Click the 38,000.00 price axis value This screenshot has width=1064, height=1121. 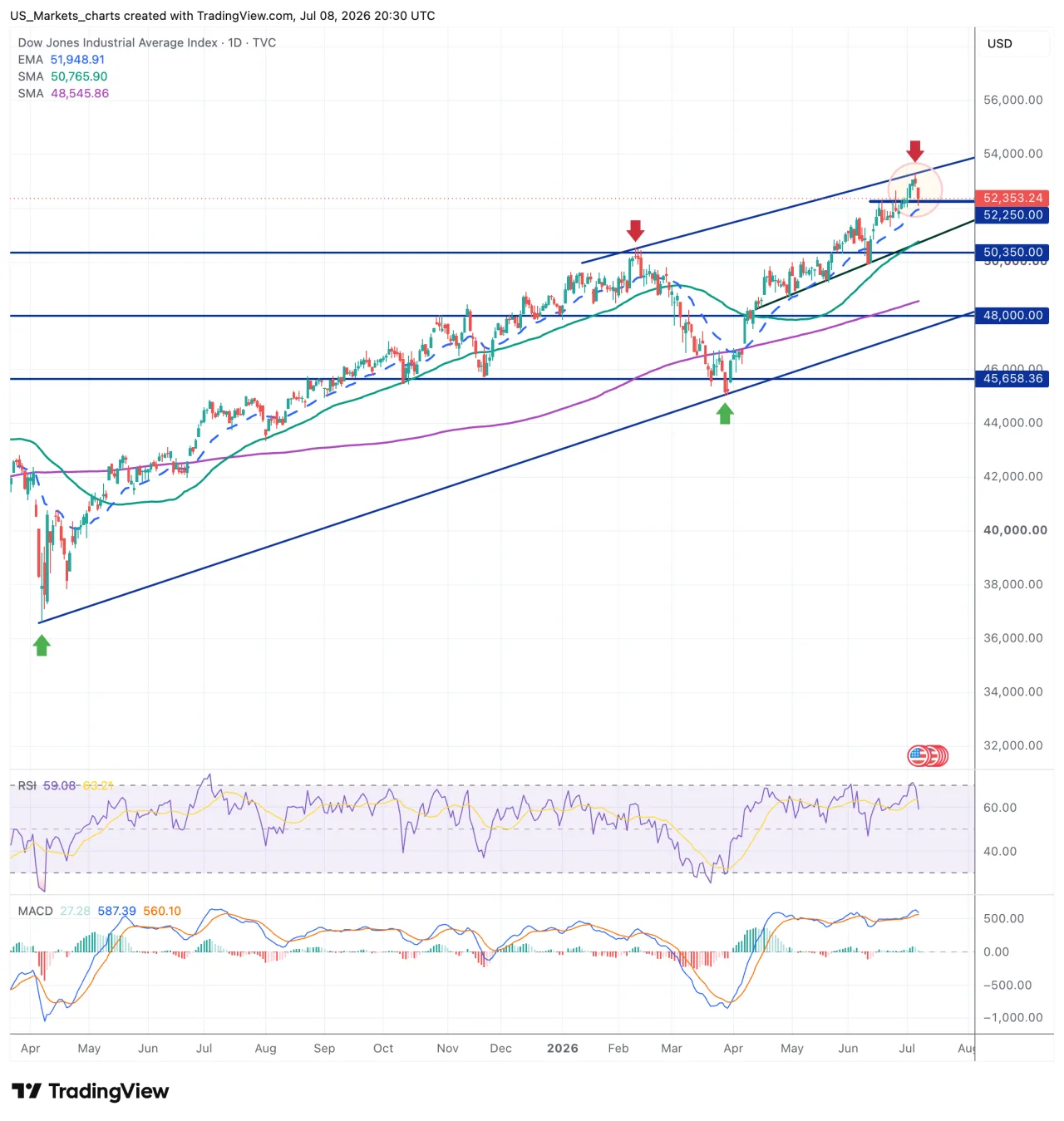[1012, 584]
